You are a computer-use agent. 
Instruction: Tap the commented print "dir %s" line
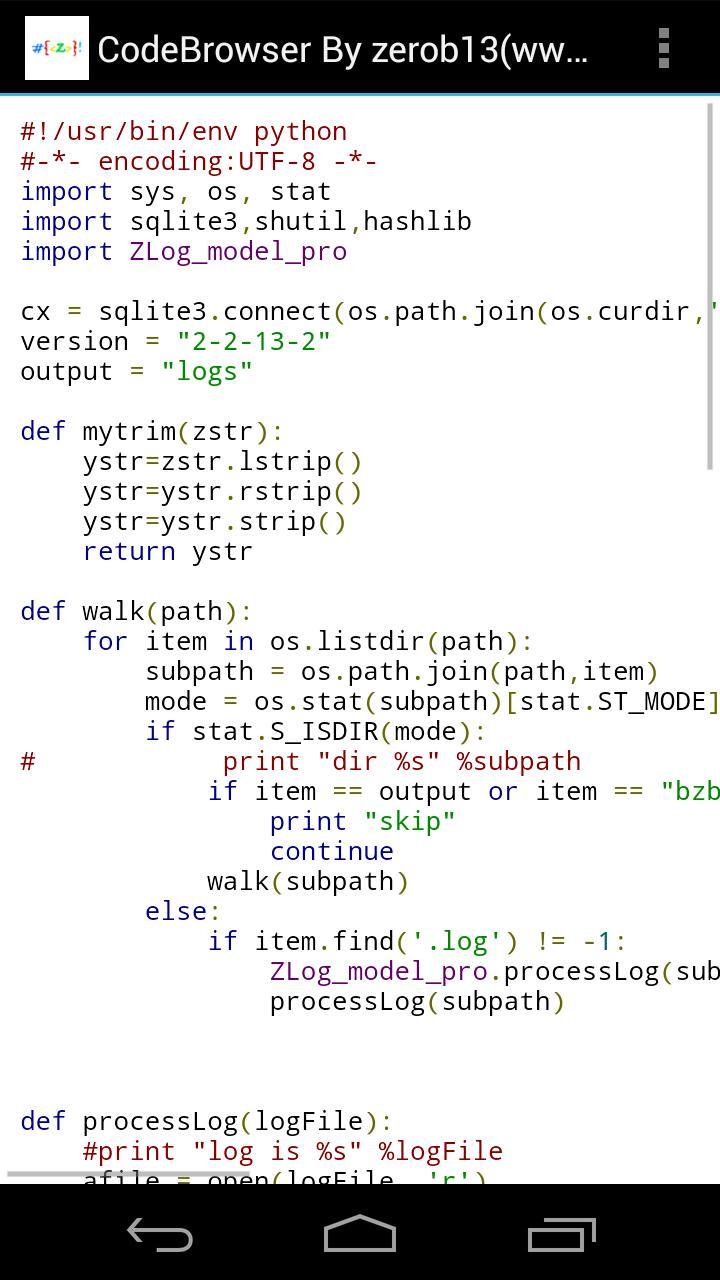[x=400, y=761]
